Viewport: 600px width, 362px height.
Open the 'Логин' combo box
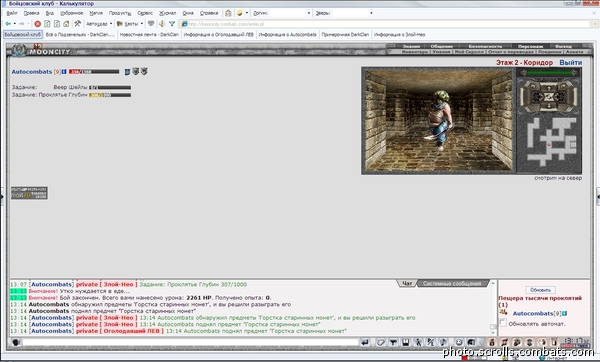tap(290, 13)
